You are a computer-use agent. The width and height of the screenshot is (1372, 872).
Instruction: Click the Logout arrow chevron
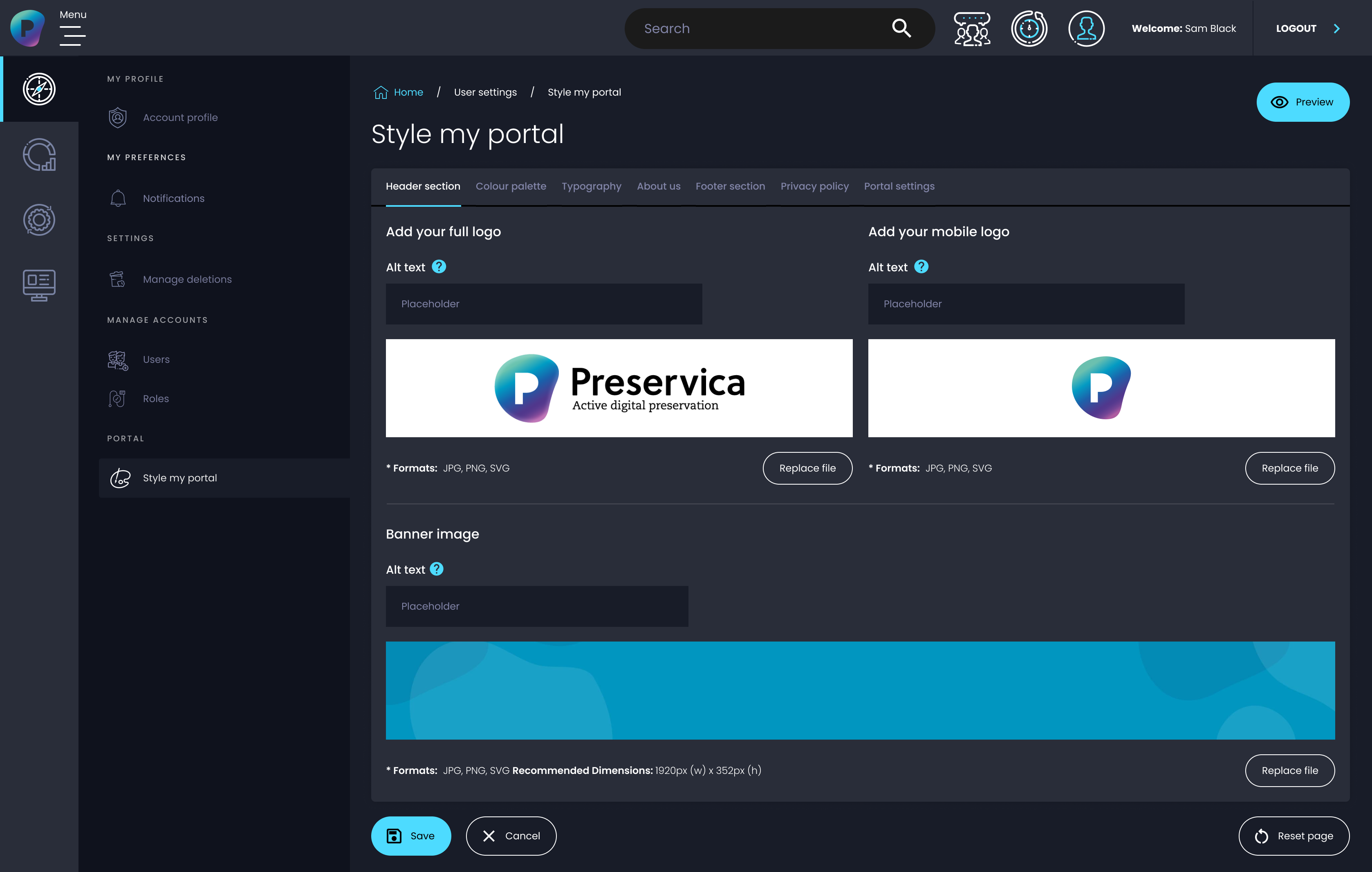click(x=1336, y=29)
